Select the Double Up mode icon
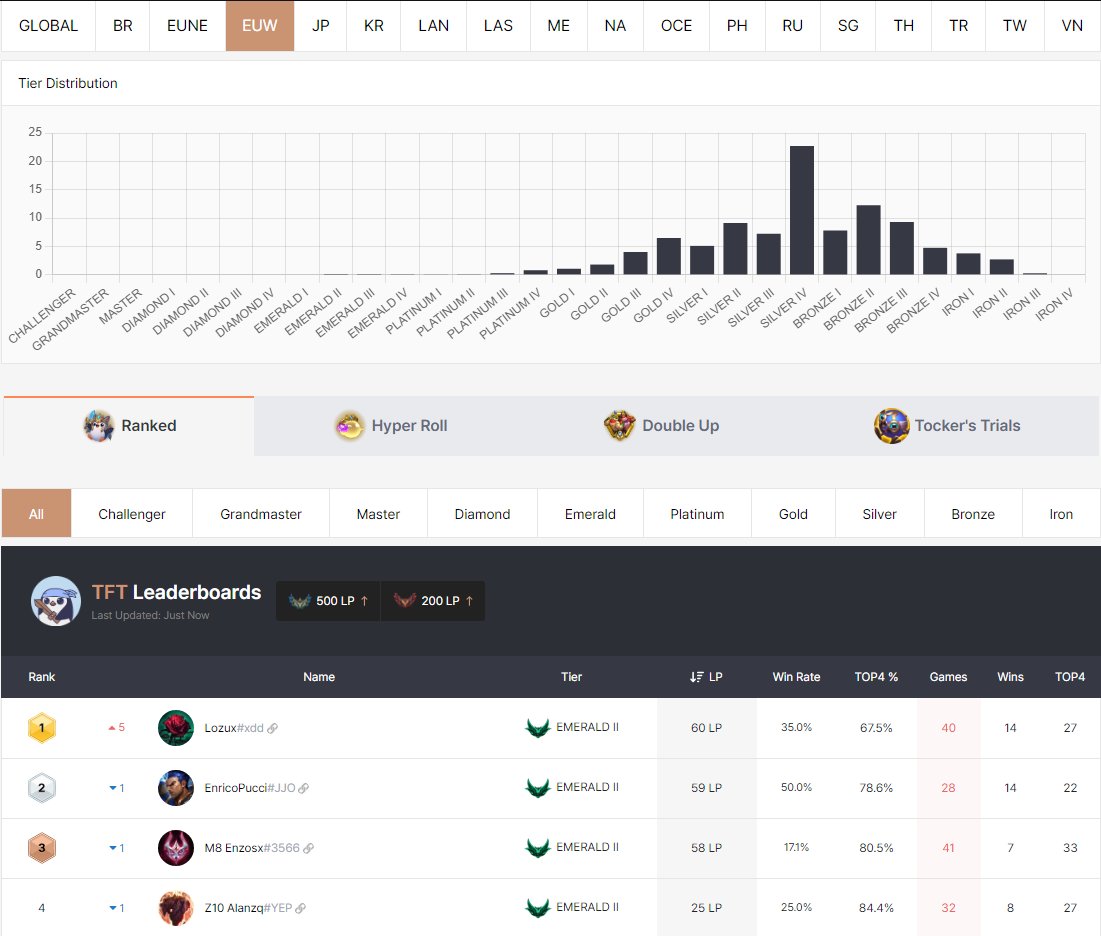The image size is (1101, 936). (x=619, y=426)
